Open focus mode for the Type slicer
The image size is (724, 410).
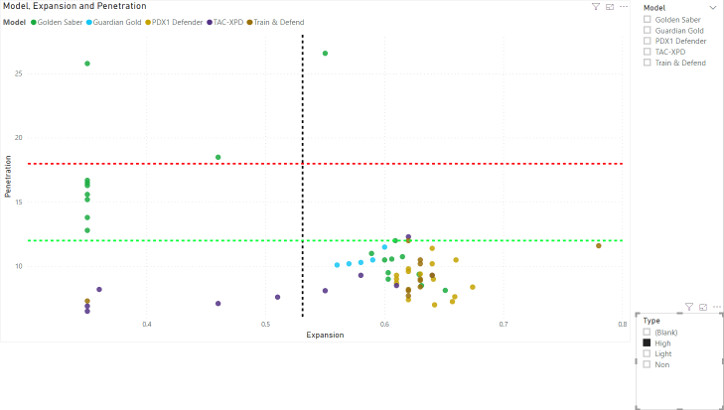click(x=703, y=307)
